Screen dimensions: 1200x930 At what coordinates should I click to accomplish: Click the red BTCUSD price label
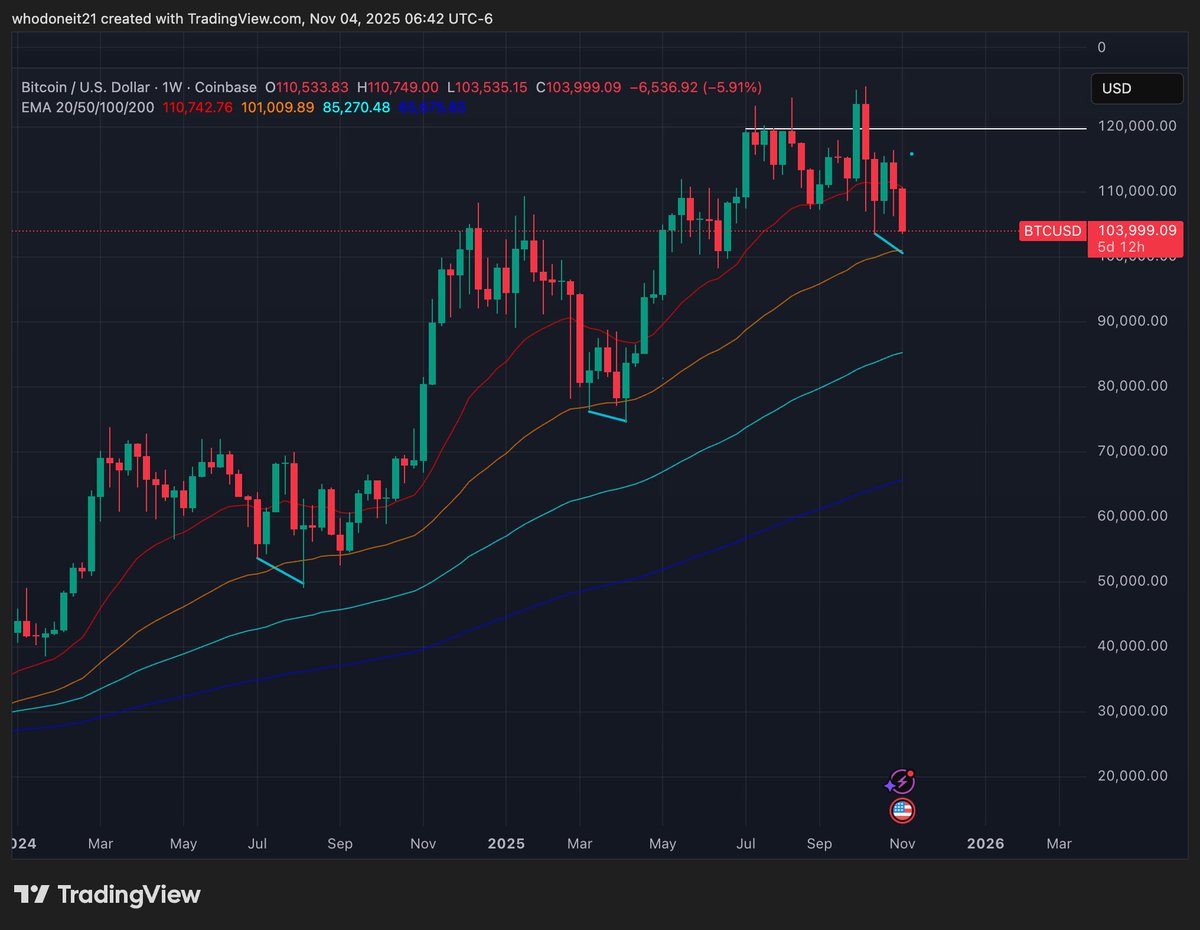pyautogui.click(x=1052, y=231)
